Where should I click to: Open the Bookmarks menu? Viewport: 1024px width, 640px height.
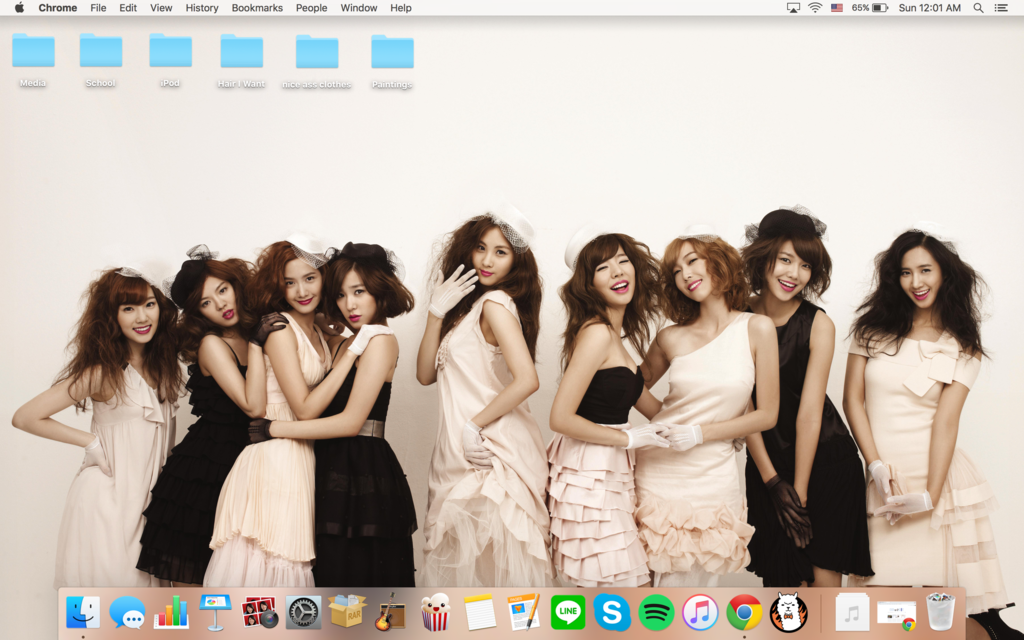(257, 8)
